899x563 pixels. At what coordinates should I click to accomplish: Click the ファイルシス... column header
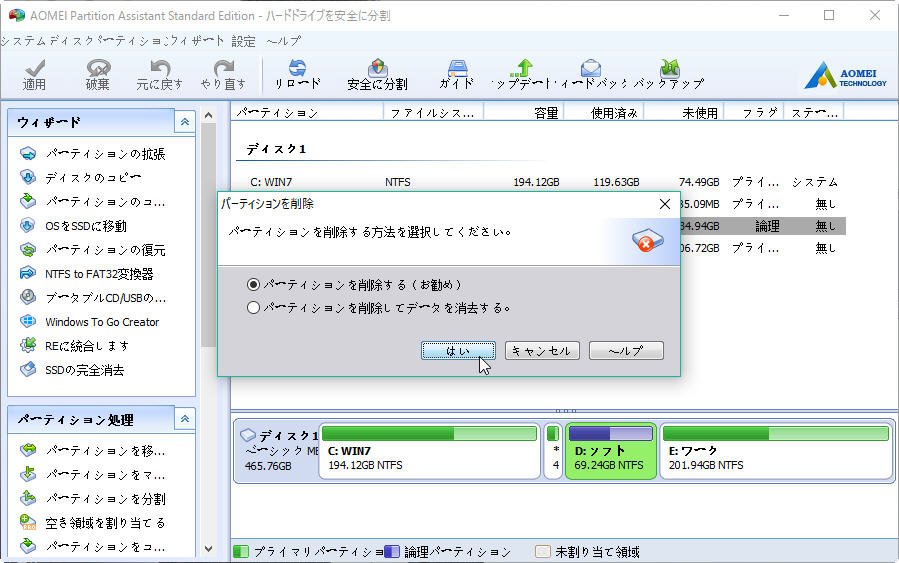433,113
